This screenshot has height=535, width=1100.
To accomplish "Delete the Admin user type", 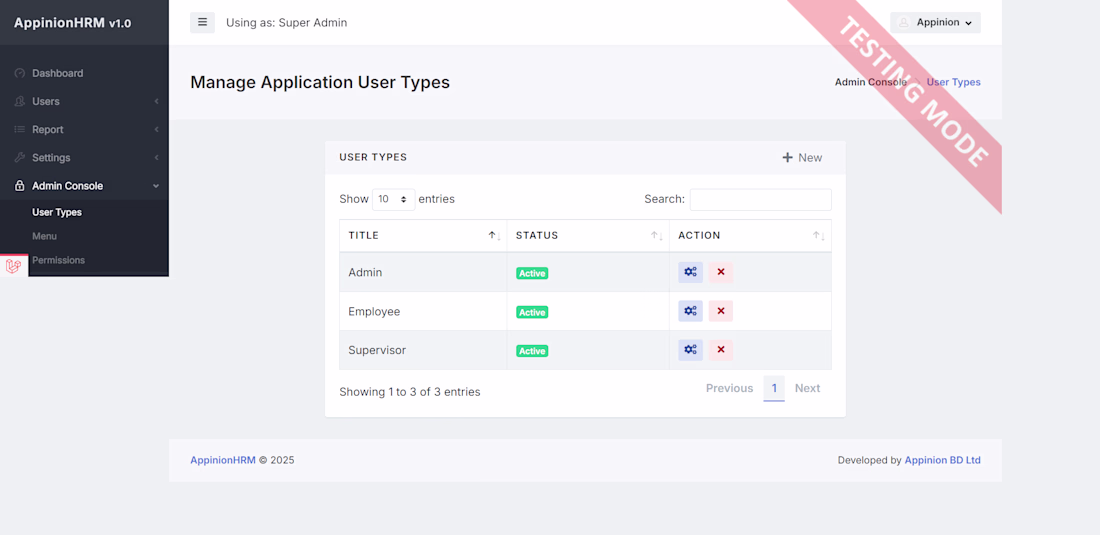I will 721,272.
